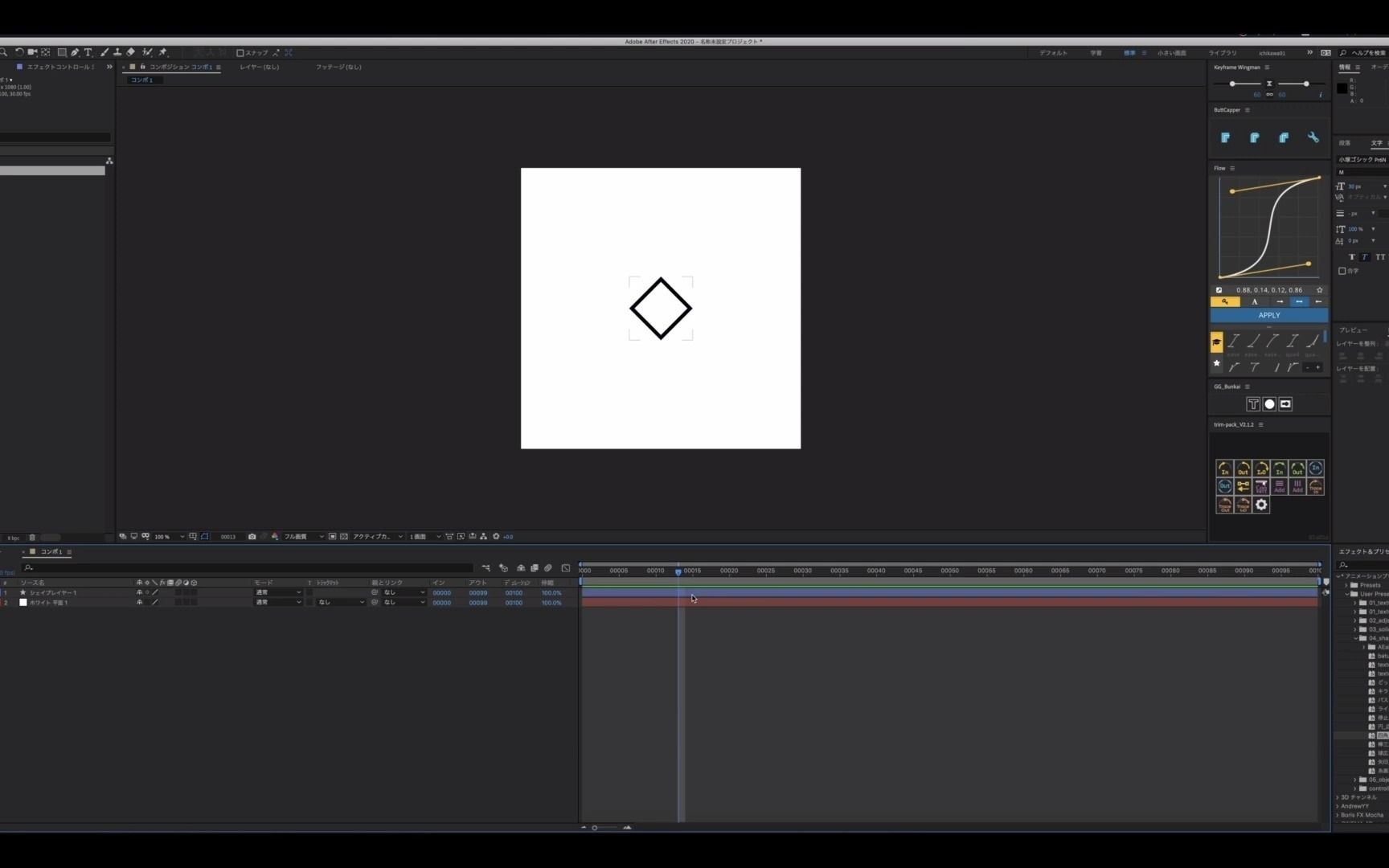This screenshot has height=868, width=1389.
Task: Open ButtCapper wrench settings
Action: click(x=1313, y=137)
